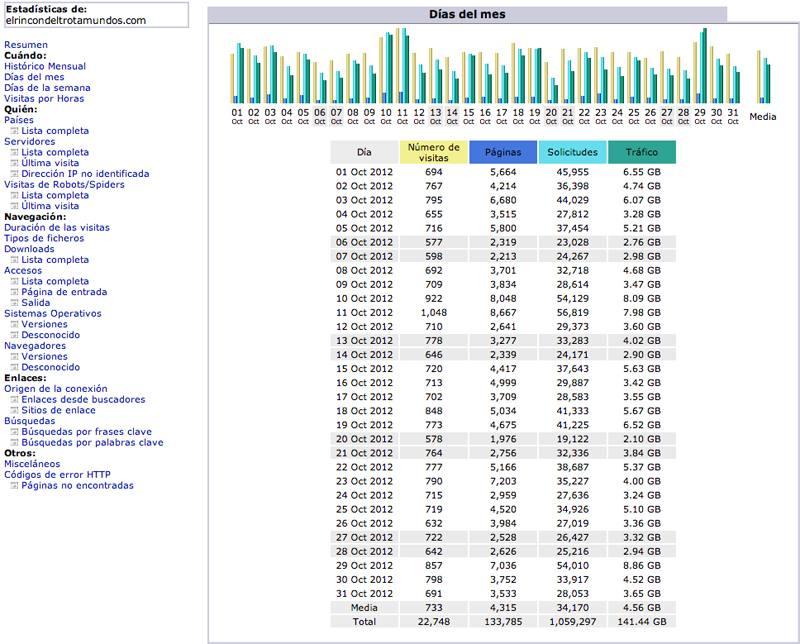Click the icon beside Búsquedas por frases clave
The width and height of the screenshot is (800, 644).
15,432
